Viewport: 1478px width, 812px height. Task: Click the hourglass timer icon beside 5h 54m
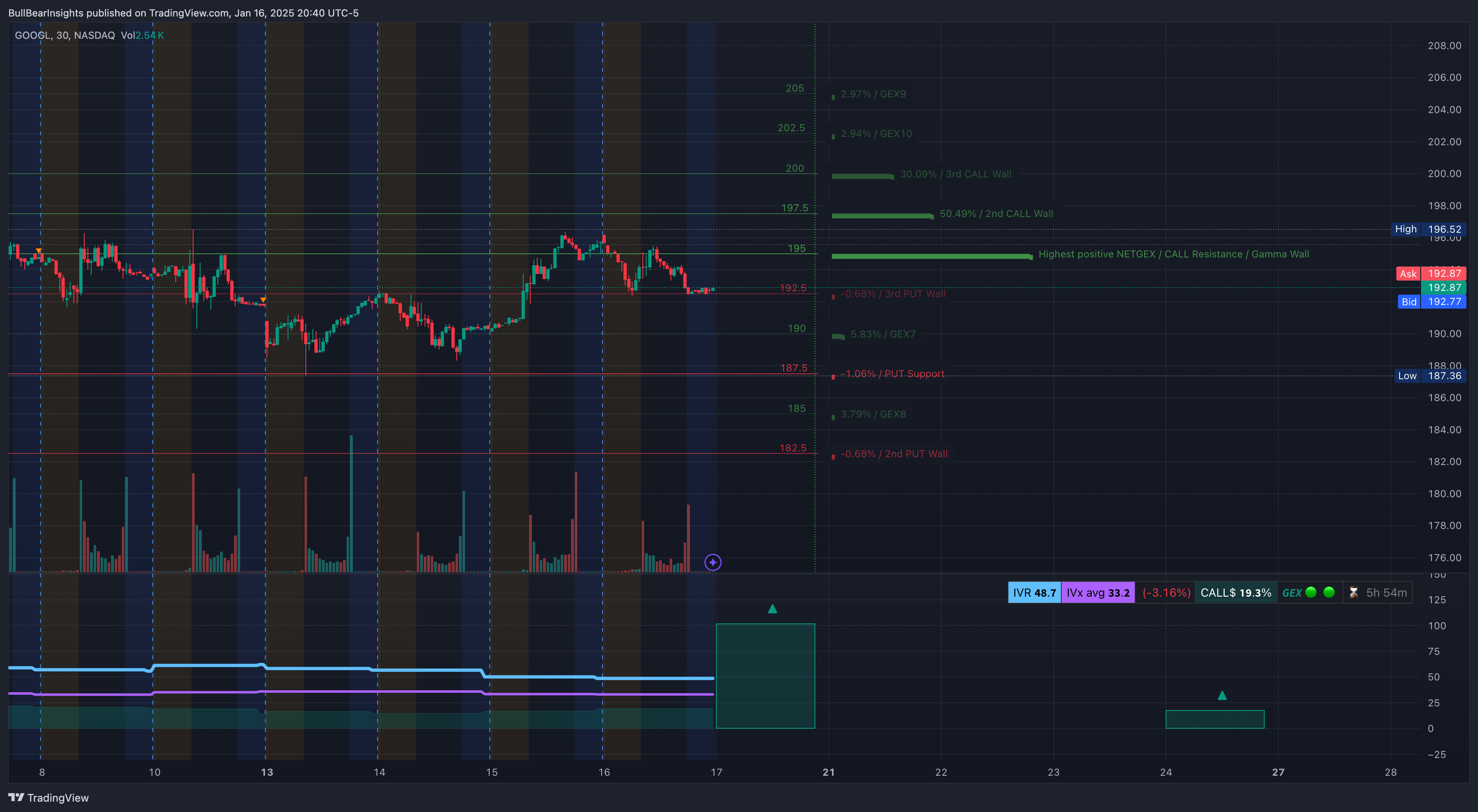(1353, 593)
